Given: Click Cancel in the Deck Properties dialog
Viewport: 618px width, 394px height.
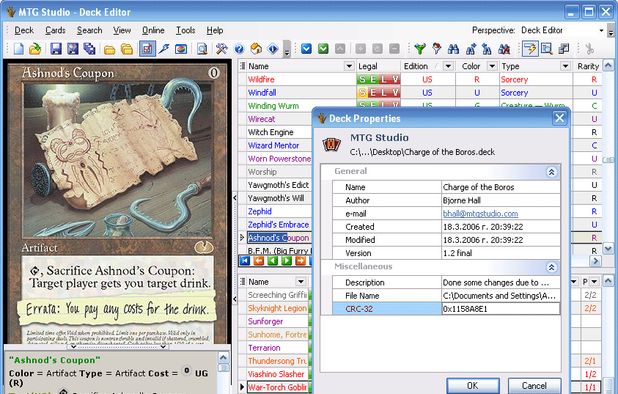Looking at the screenshot, I should click(x=534, y=386).
